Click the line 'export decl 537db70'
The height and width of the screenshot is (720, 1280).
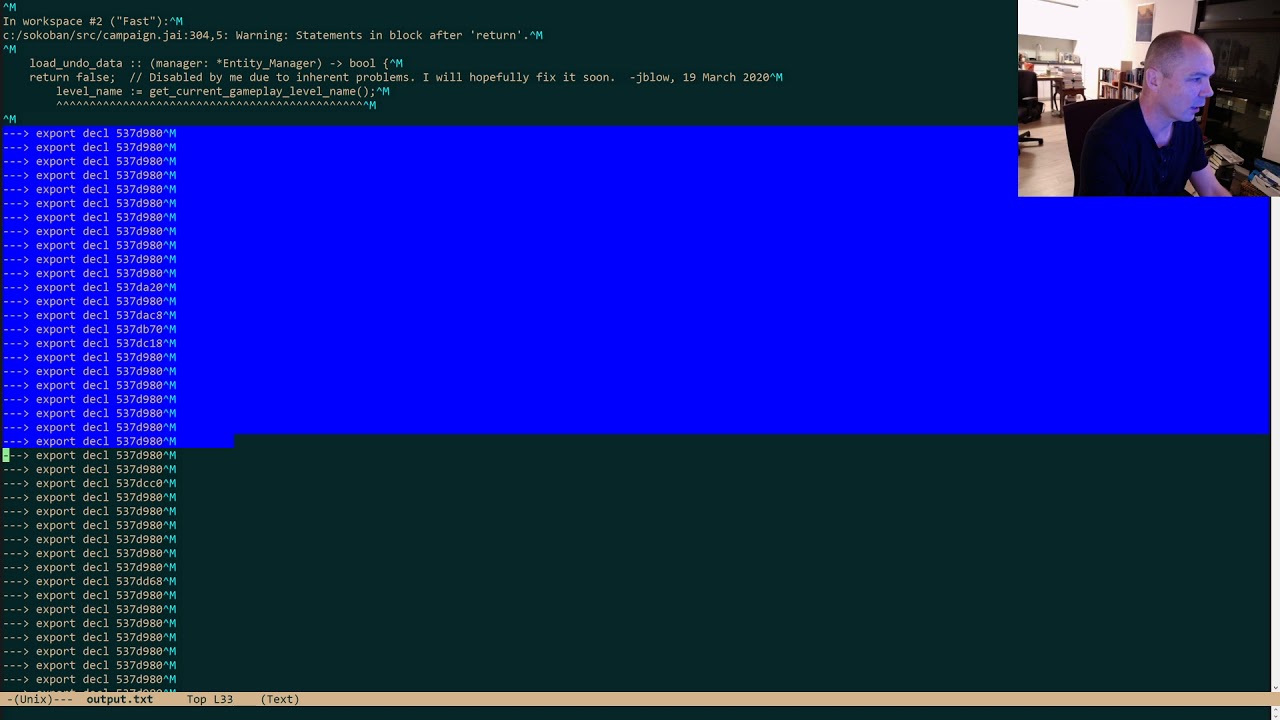(89, 329)
